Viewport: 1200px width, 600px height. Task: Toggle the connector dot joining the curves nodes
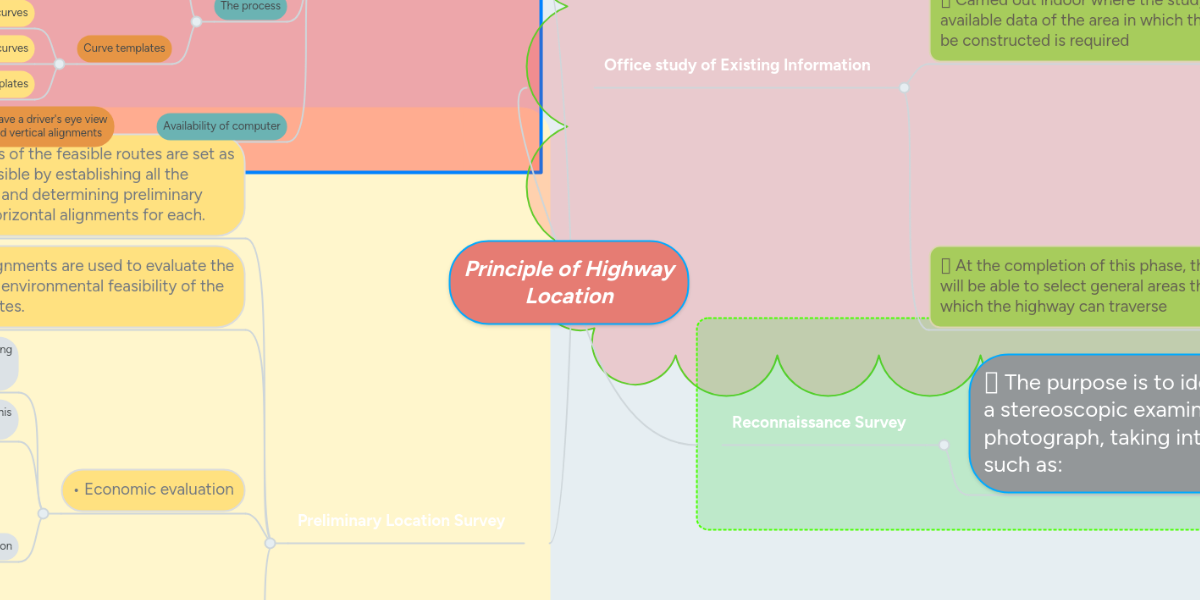click(60, 64)
